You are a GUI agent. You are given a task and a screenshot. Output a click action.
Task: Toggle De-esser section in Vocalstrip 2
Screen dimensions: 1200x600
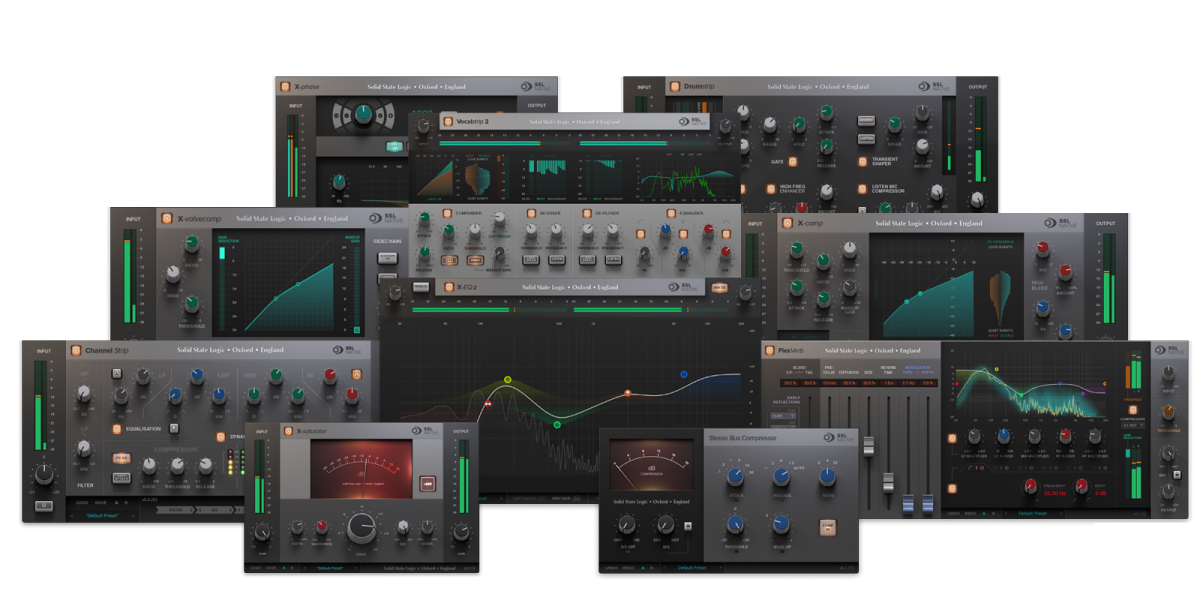531,213
